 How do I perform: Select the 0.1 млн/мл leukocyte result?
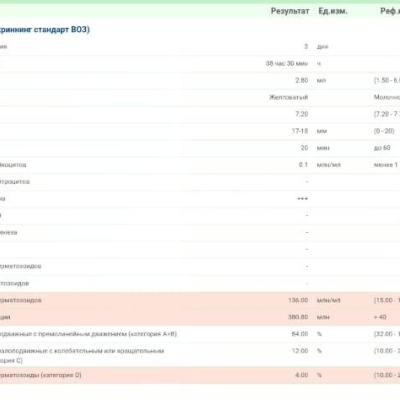pos(303,165)
